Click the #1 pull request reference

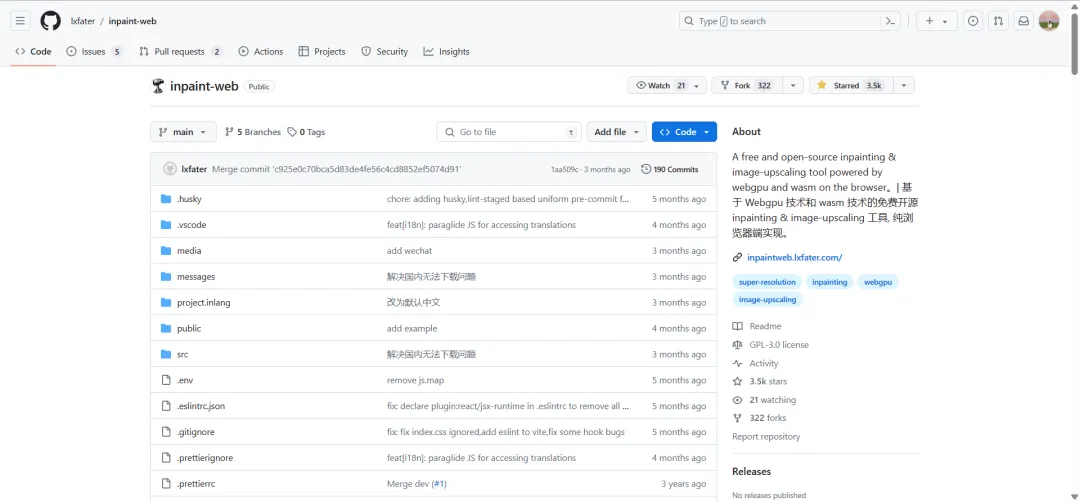(x=439, y=484)
